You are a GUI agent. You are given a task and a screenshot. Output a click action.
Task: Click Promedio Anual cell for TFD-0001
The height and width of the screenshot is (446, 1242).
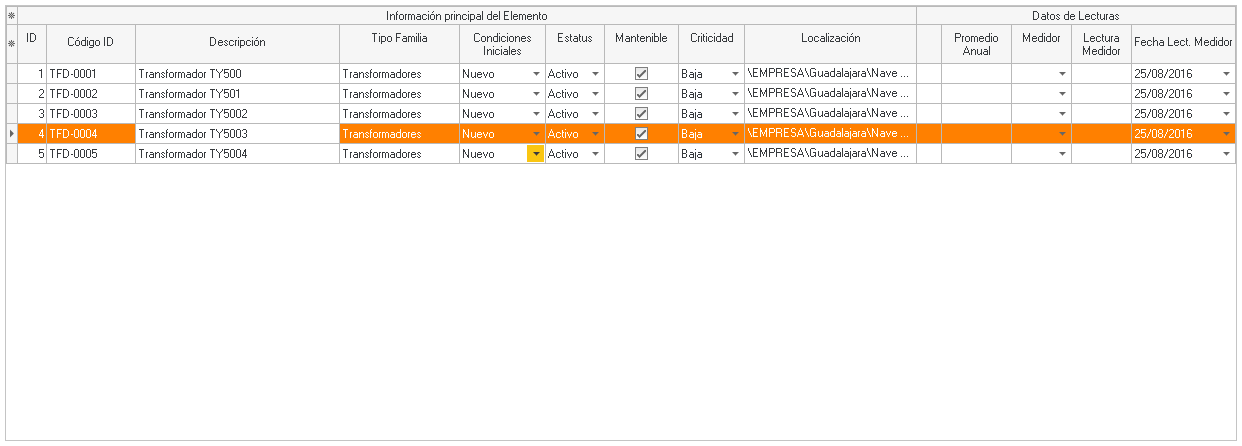(x=976, y=74)
